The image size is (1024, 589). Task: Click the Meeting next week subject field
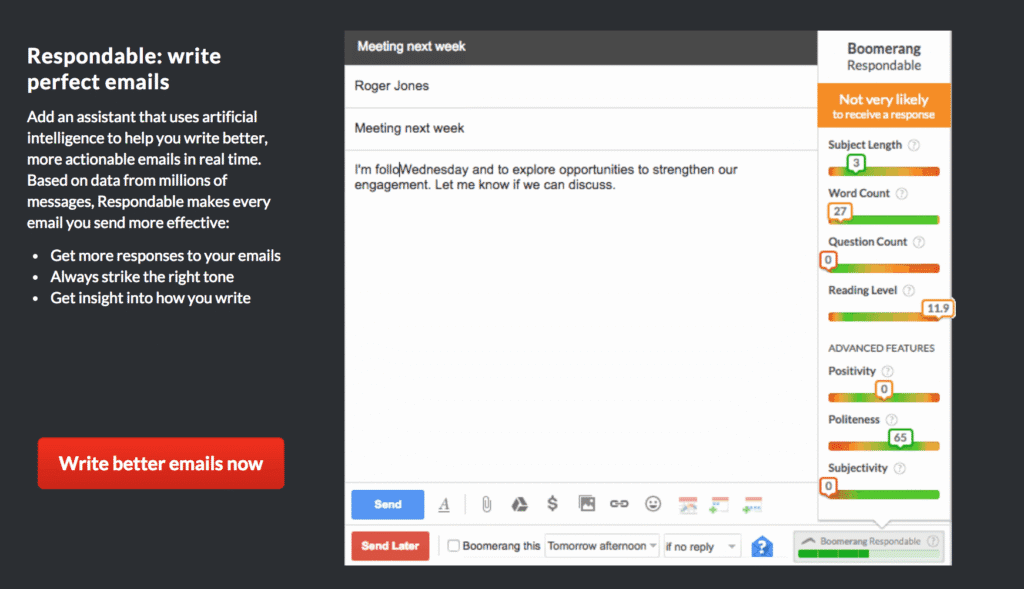[x=580, y=128]
